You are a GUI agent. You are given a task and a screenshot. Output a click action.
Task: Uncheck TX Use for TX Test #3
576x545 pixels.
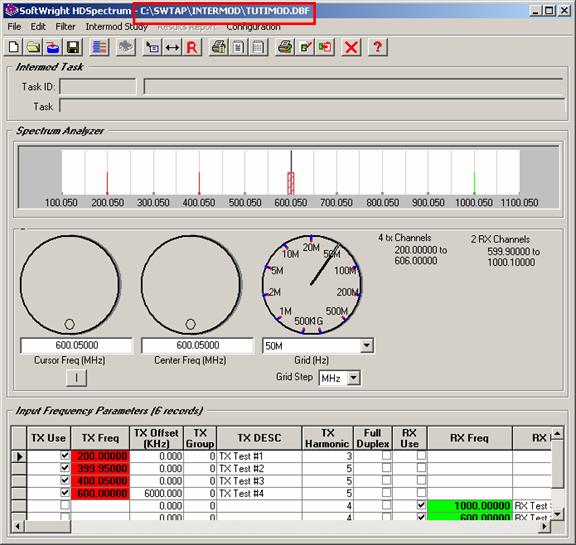click(x=65, y=480)
